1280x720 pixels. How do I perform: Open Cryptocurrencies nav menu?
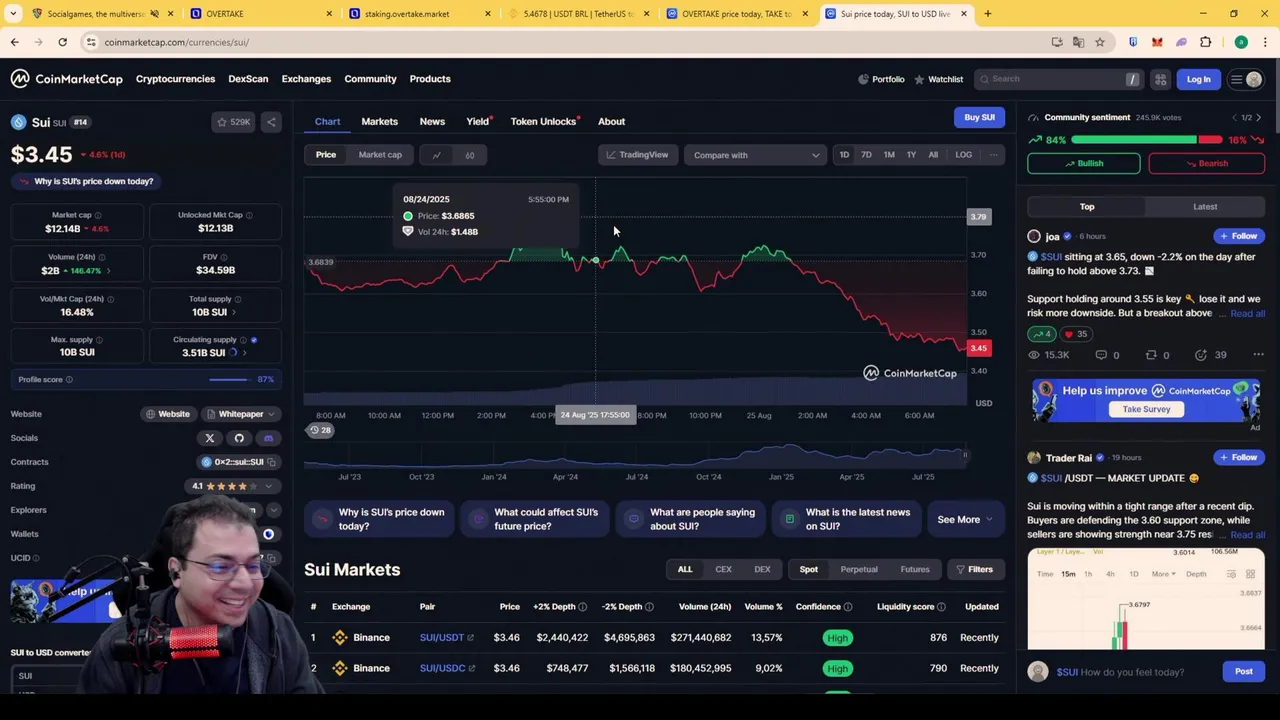tap(175, 79)
